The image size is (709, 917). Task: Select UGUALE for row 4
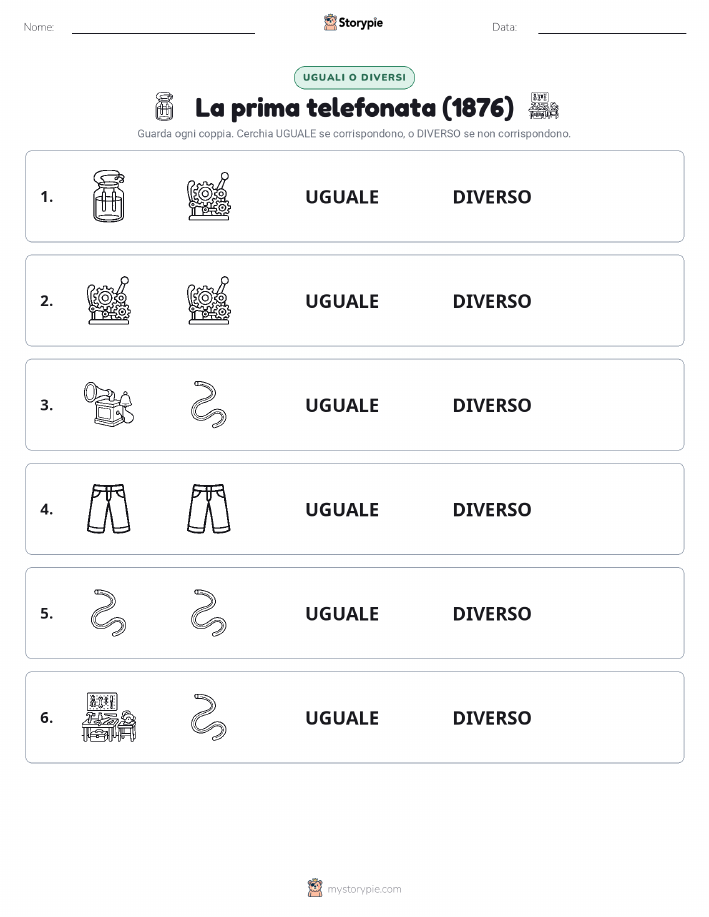(x=342, y=509)
